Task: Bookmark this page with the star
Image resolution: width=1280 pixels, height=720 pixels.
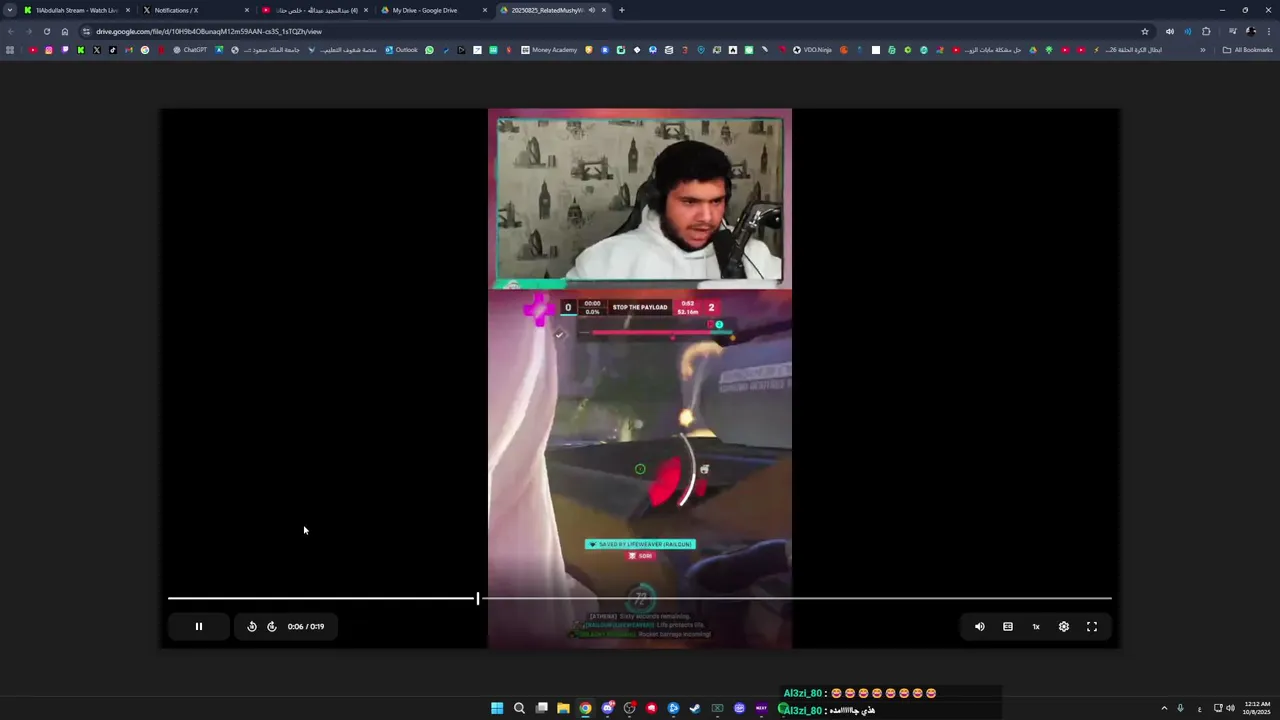Action: click(x=1145, y=31)
